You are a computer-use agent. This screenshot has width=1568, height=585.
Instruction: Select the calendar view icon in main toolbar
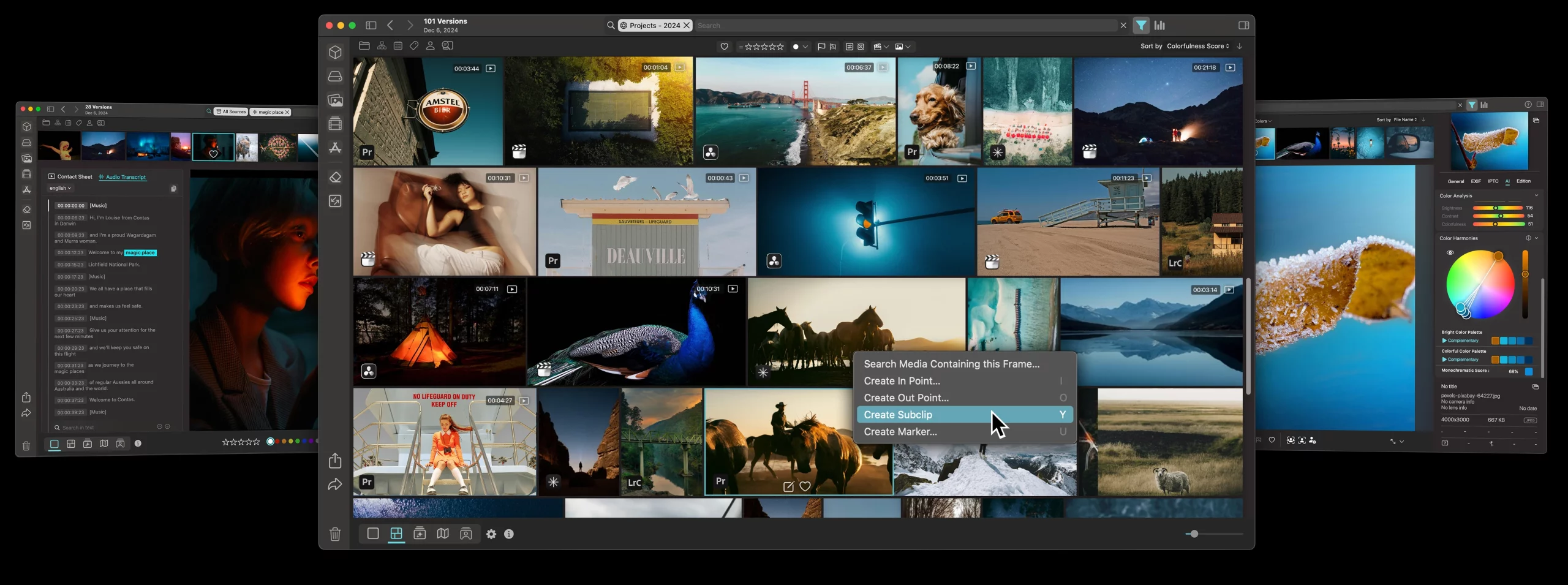coord(398,46)
